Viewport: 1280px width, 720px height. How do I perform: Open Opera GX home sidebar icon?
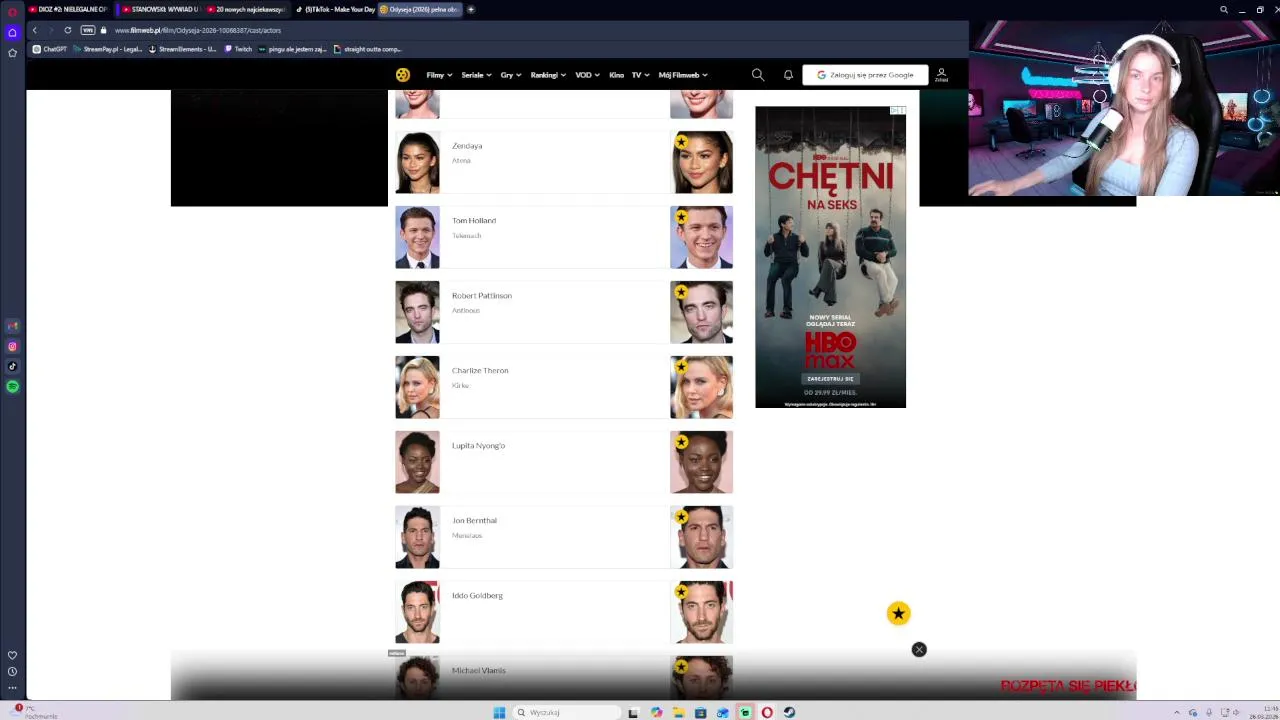tap(12, 32)
